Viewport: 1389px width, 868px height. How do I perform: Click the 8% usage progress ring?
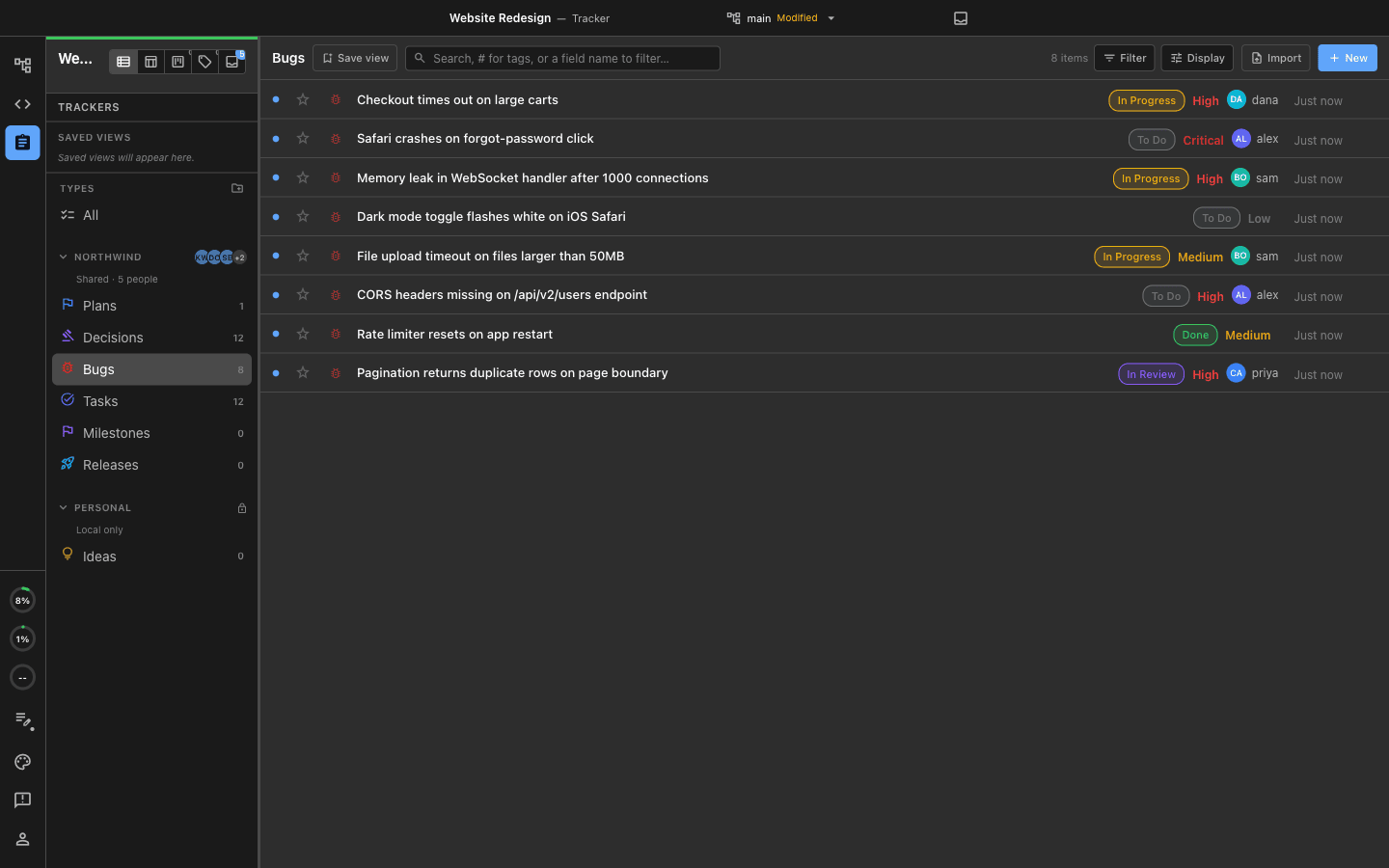pyautogui.click(x=22, y=600)
